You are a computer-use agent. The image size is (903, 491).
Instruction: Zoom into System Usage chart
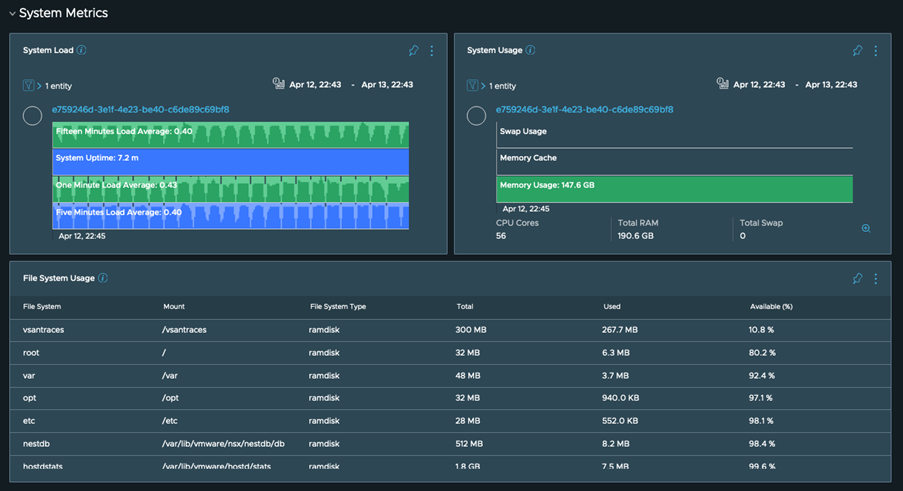click(x=866, y=229)
